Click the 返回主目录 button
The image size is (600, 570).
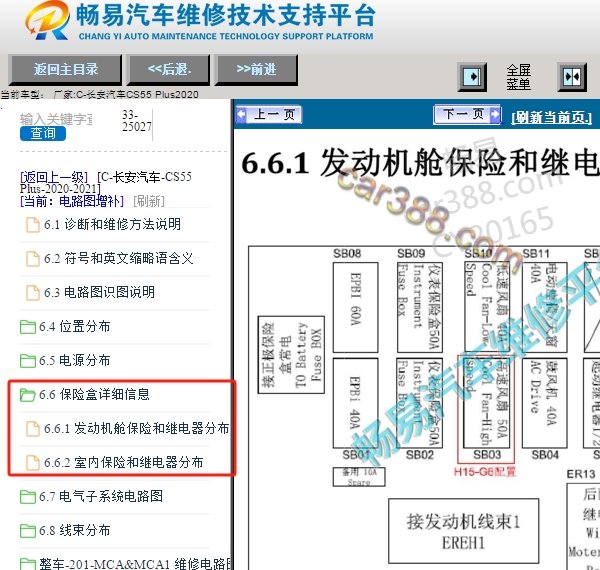[x=65, y=70]
